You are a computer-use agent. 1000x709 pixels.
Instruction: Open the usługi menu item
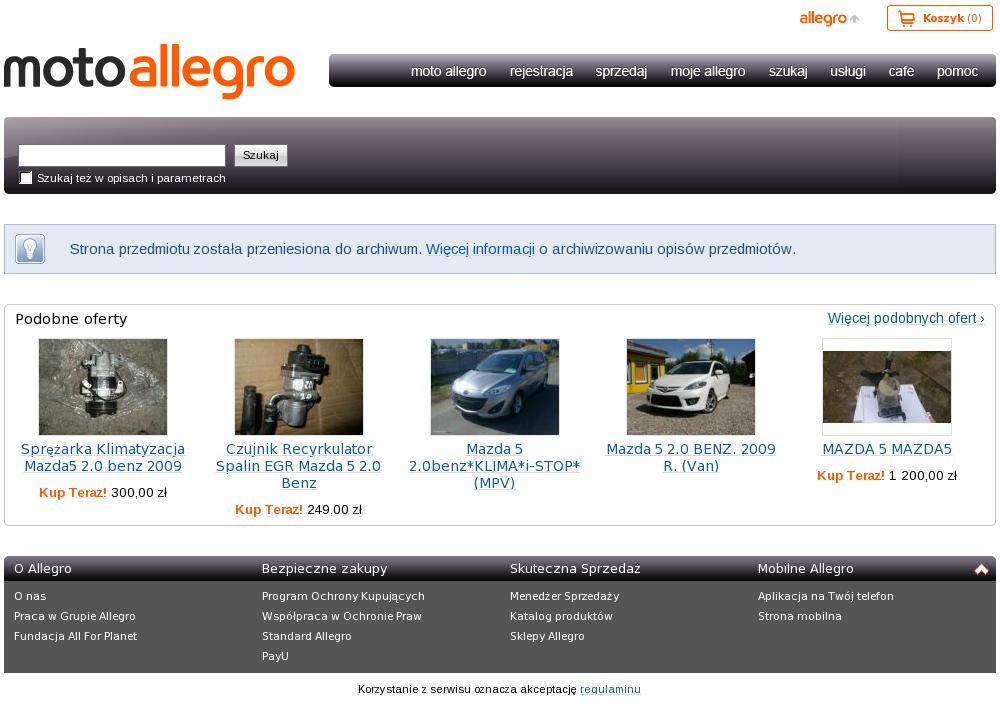(x=848, y=71)
